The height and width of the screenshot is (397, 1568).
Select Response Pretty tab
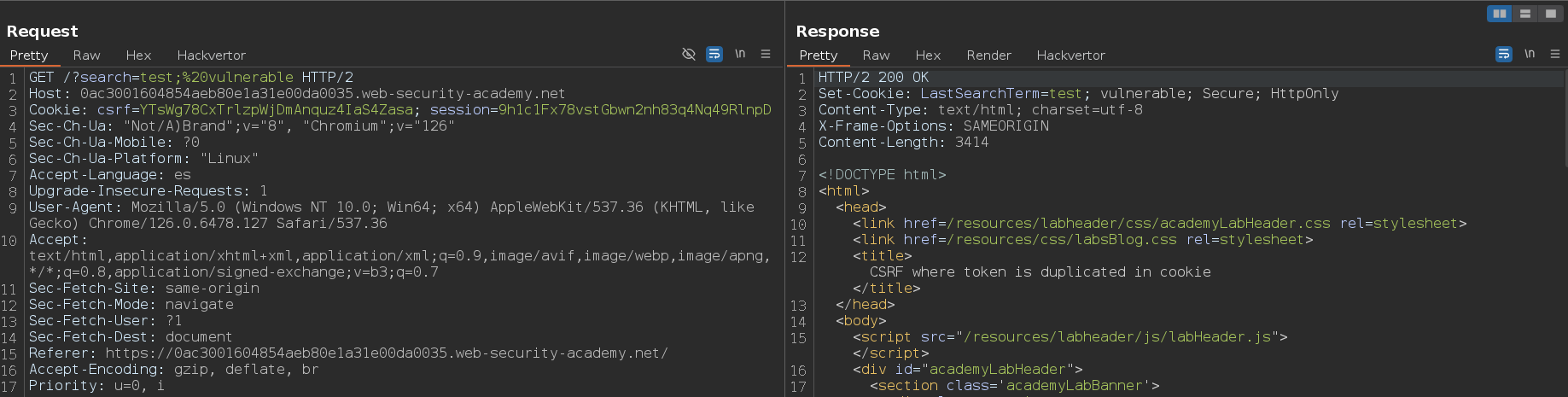tap(818, 55)
